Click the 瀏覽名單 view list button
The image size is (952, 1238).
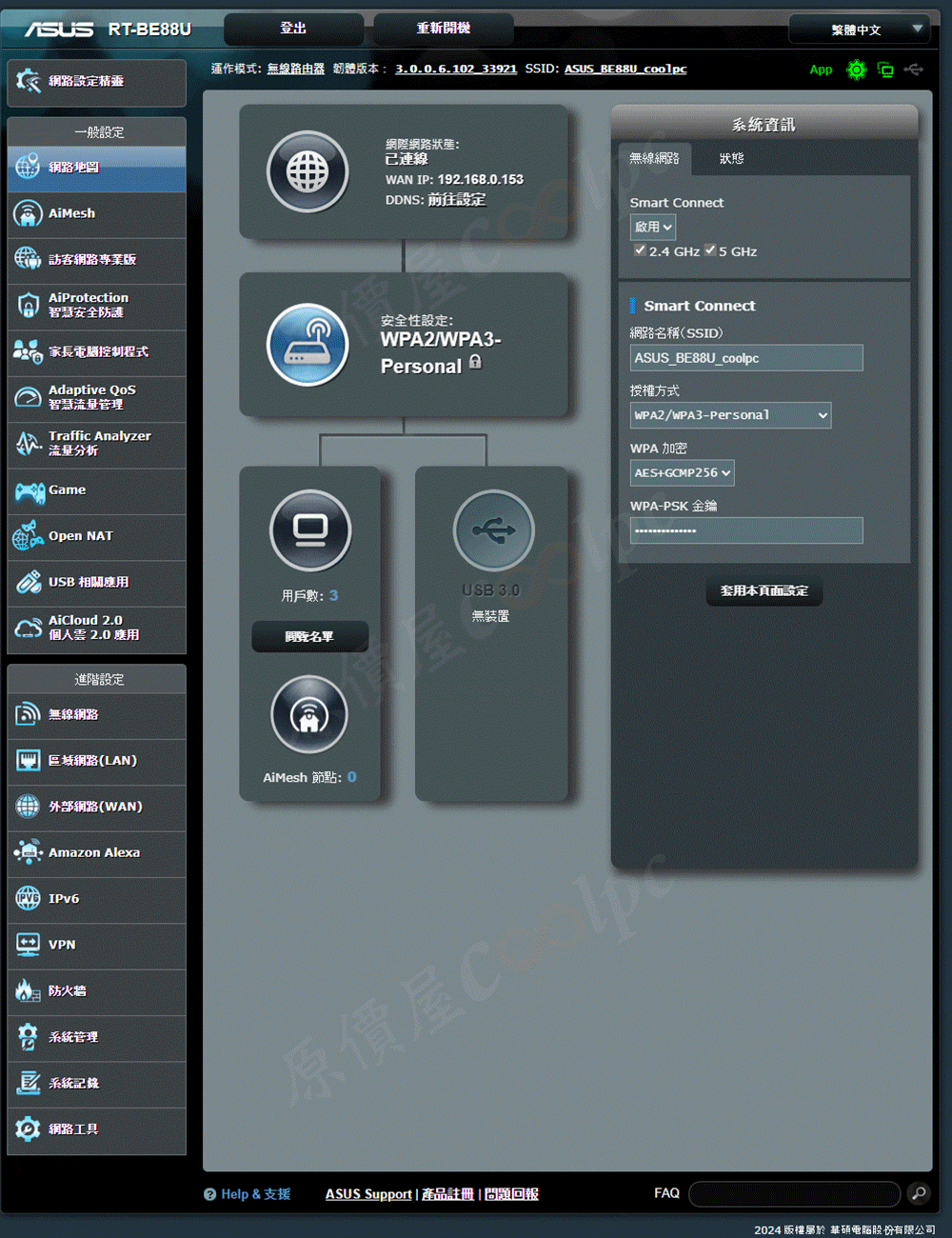pyautogui.click(x=309, y=636)
